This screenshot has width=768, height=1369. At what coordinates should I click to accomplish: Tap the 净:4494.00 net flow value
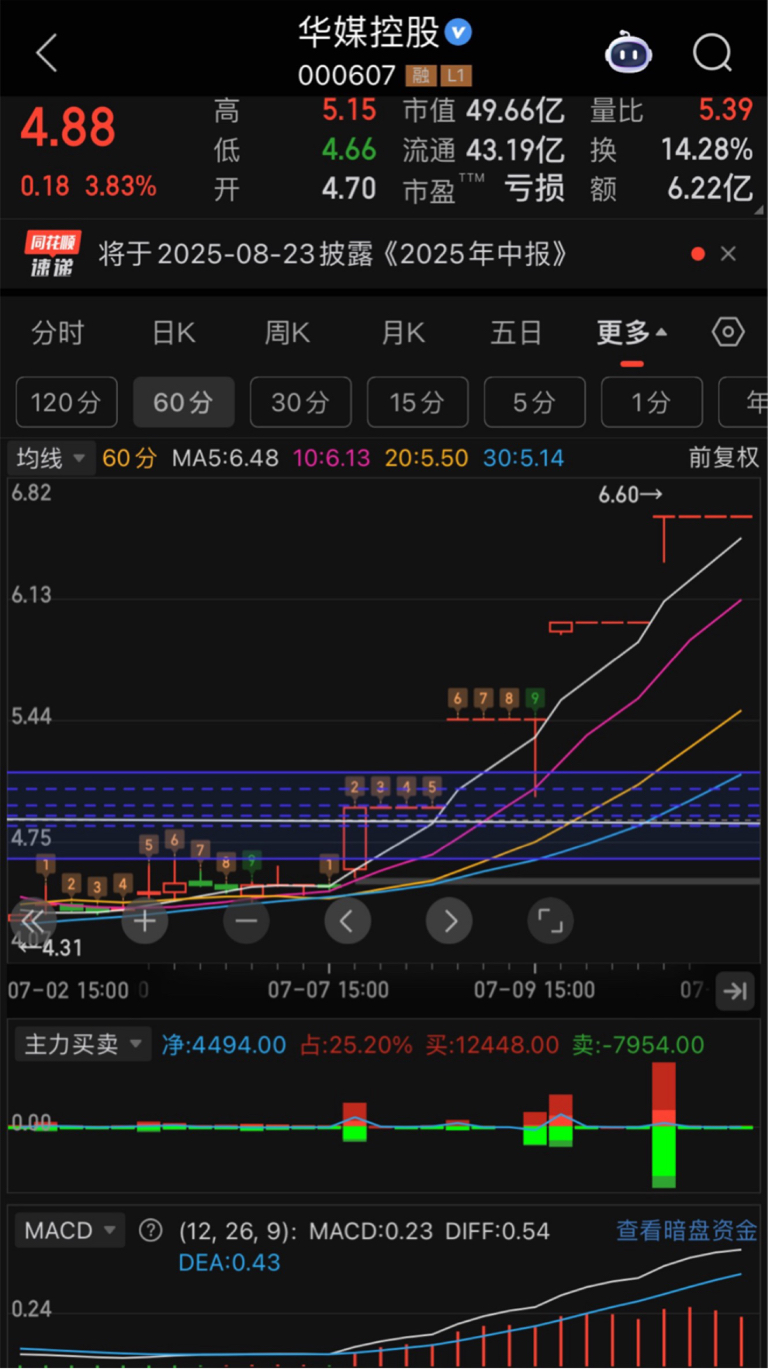tap(224, 1045)
